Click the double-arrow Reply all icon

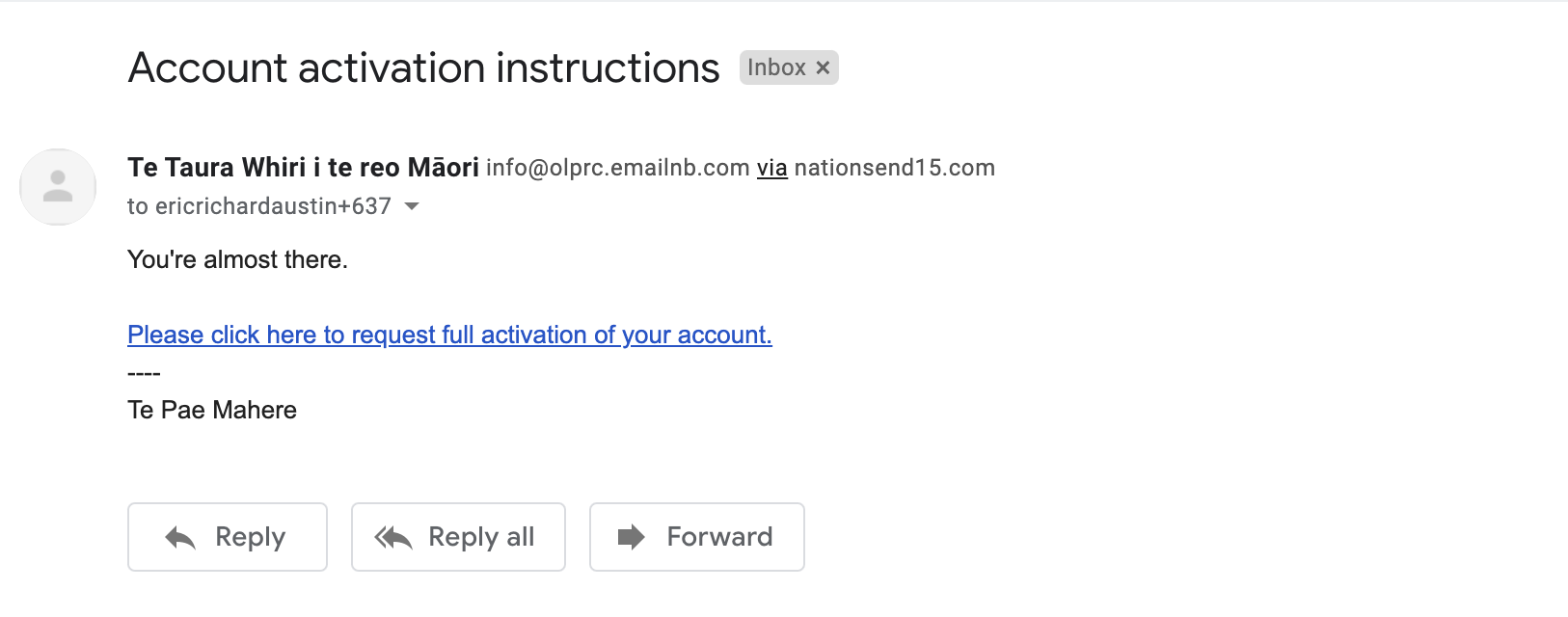[393, 538]
